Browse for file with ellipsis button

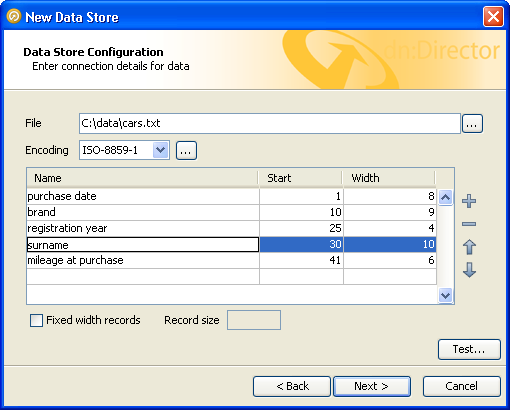point(472,124)
